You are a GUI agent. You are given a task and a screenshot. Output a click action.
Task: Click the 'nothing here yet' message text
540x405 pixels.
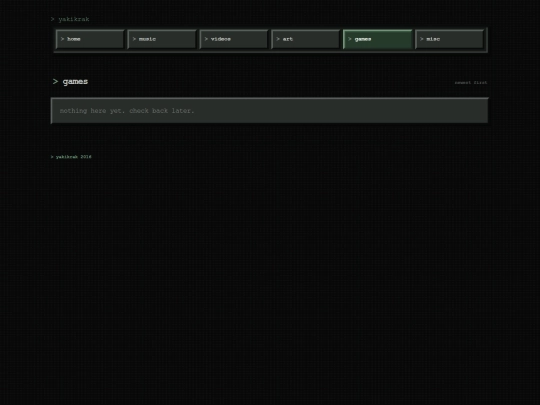(127, 111)
